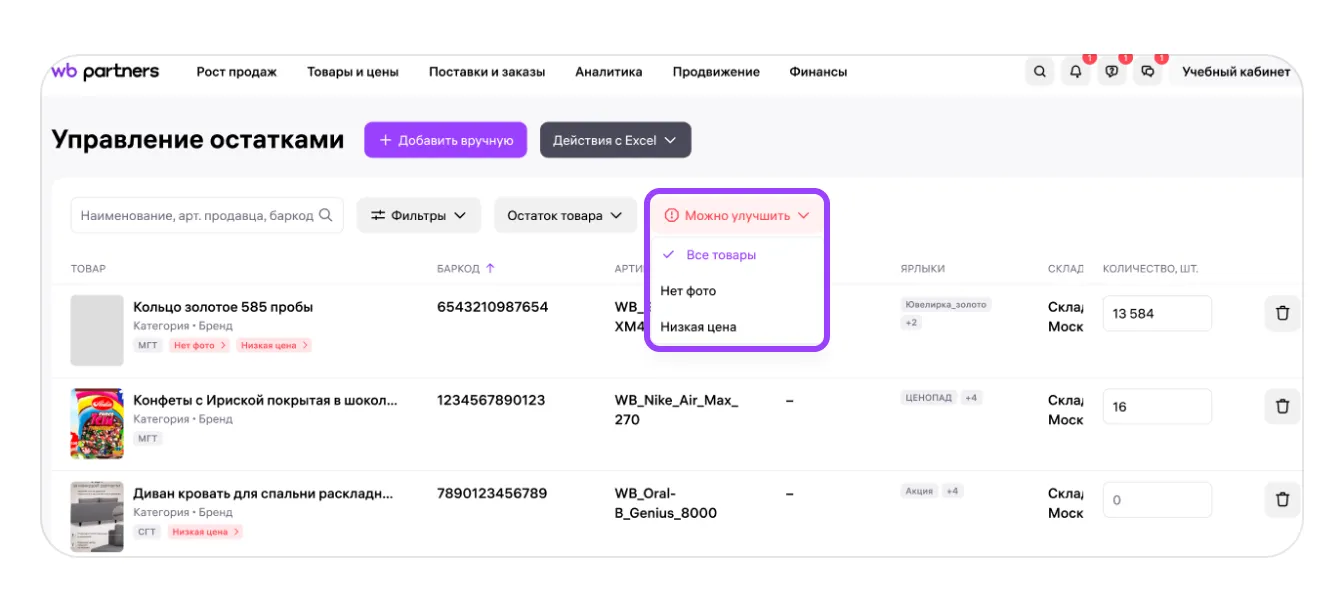The height and width of the screenshot is (612, 1344).
Task: Click the Добавить вручную button
Action: [445, 140]
